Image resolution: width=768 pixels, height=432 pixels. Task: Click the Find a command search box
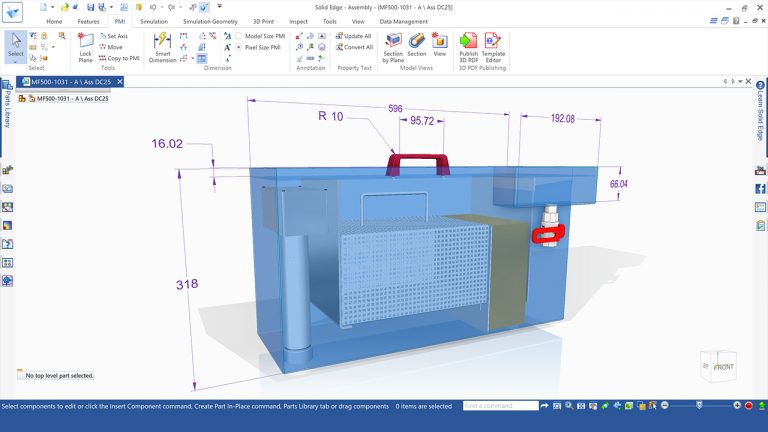pos(499,406)
